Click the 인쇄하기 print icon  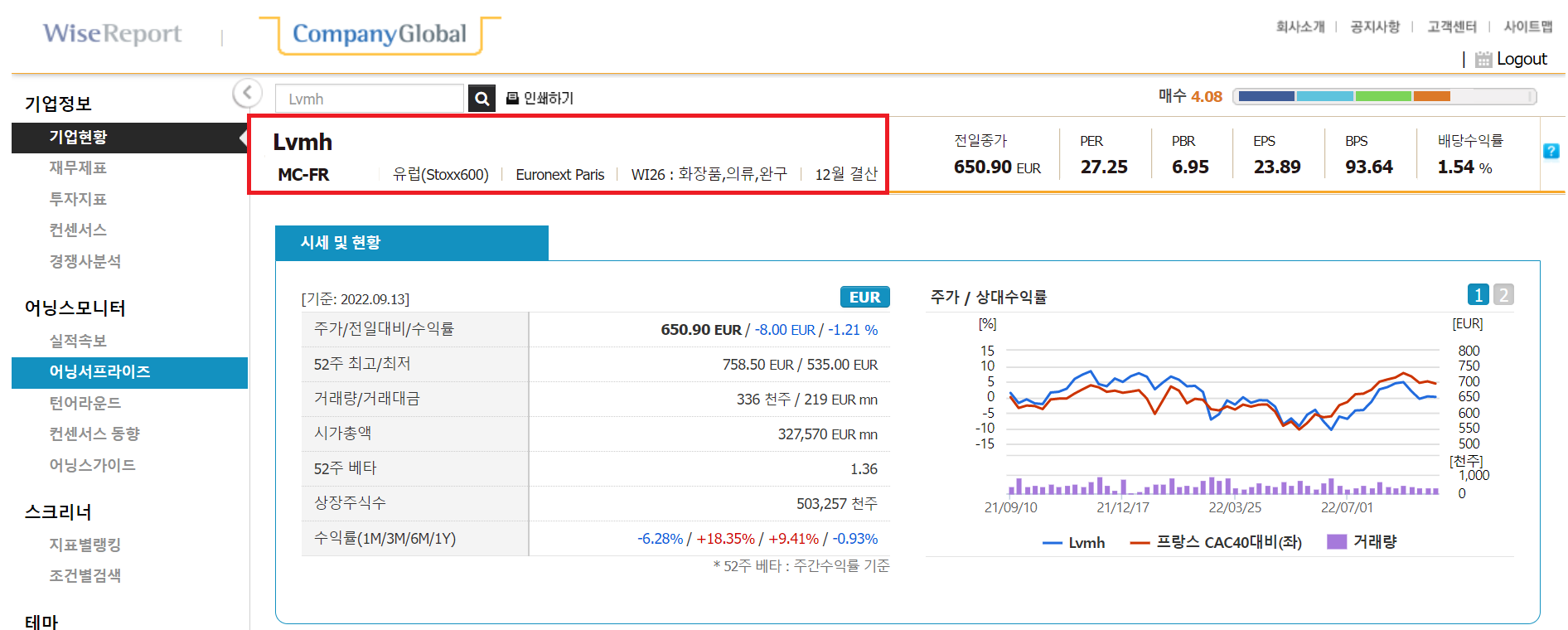(512, 99)
